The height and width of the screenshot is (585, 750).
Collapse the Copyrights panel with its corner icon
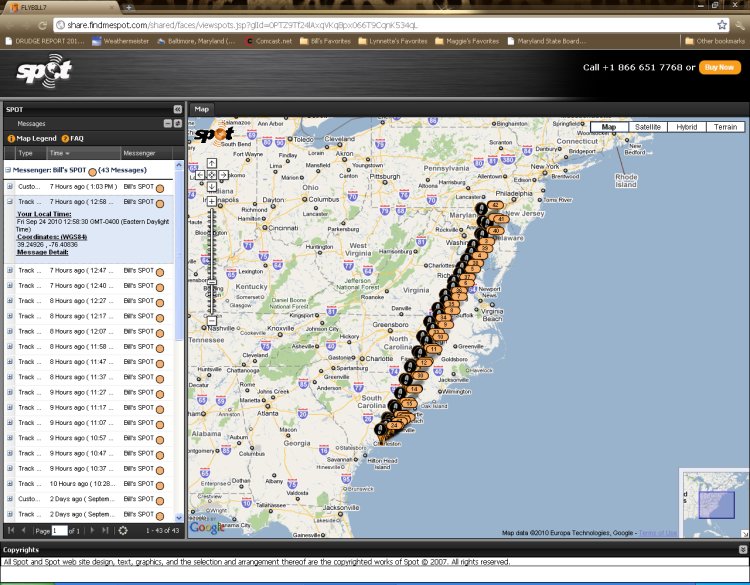[743, 550]
